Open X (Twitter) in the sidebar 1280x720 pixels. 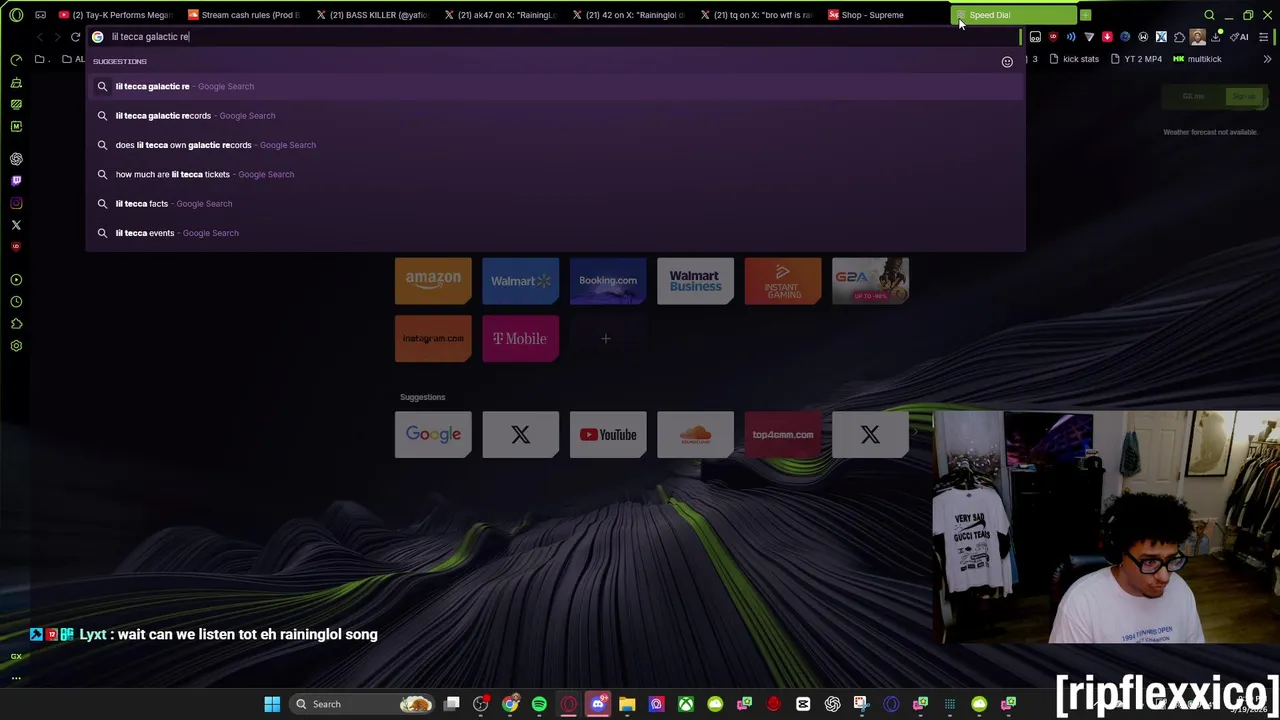[16, 225]
